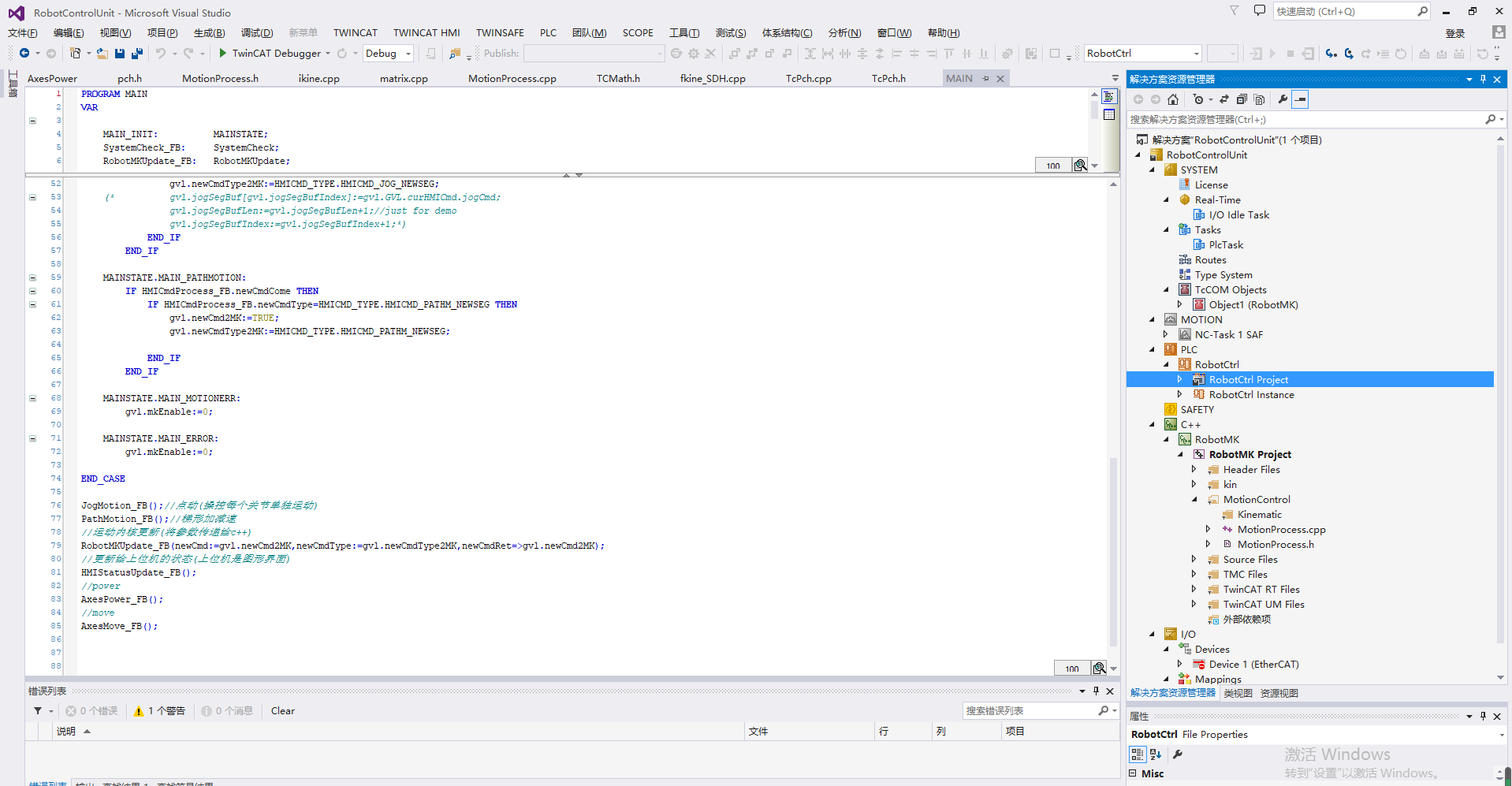The width and height of the screenshot is (1512, 786).
Task: Collapse code fold at line 59 MAIN_PATHMOTION
Action: (x=32, y=278)
